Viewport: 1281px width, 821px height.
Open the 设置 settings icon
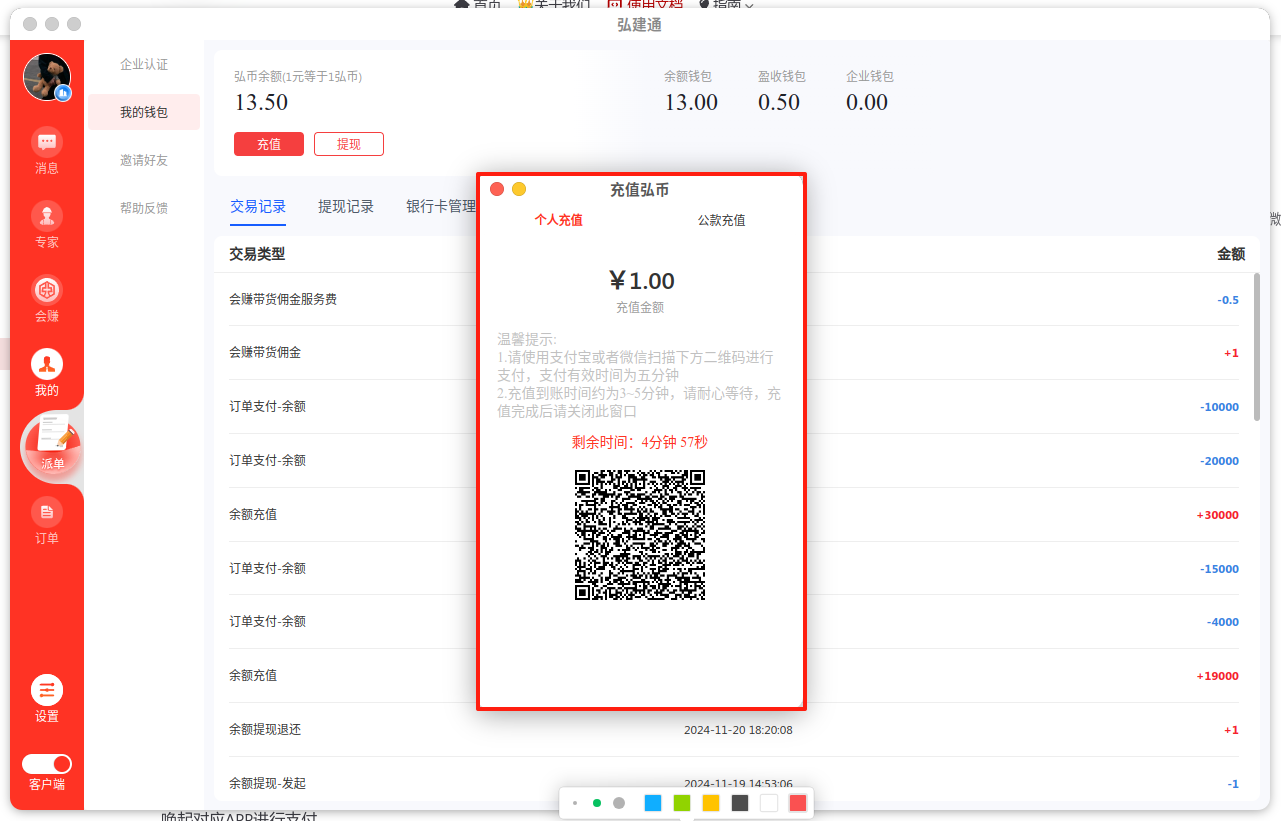pyautogui.click(x=47, y=691)
